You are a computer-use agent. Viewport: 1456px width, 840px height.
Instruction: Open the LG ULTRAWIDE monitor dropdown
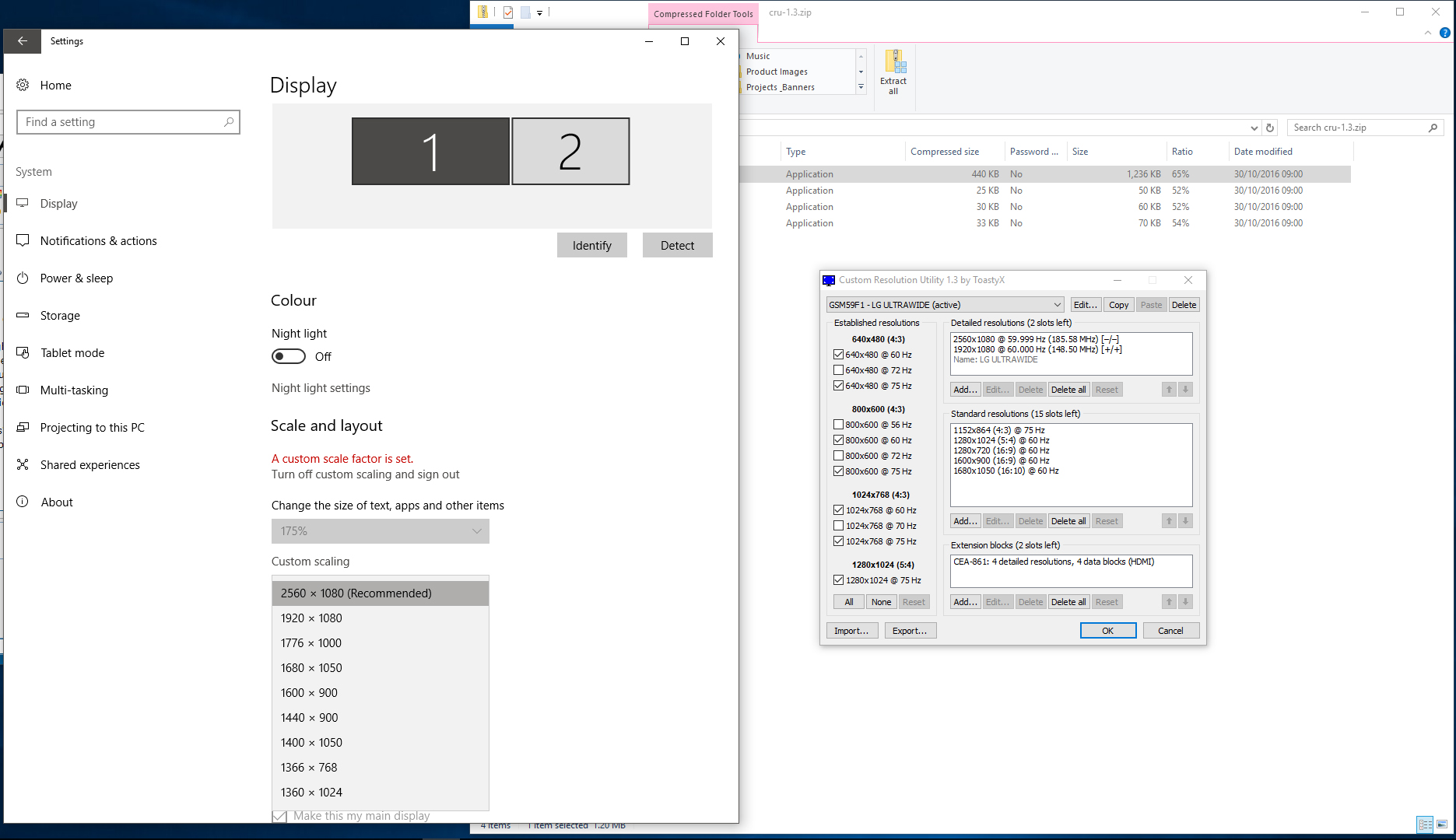945,305
